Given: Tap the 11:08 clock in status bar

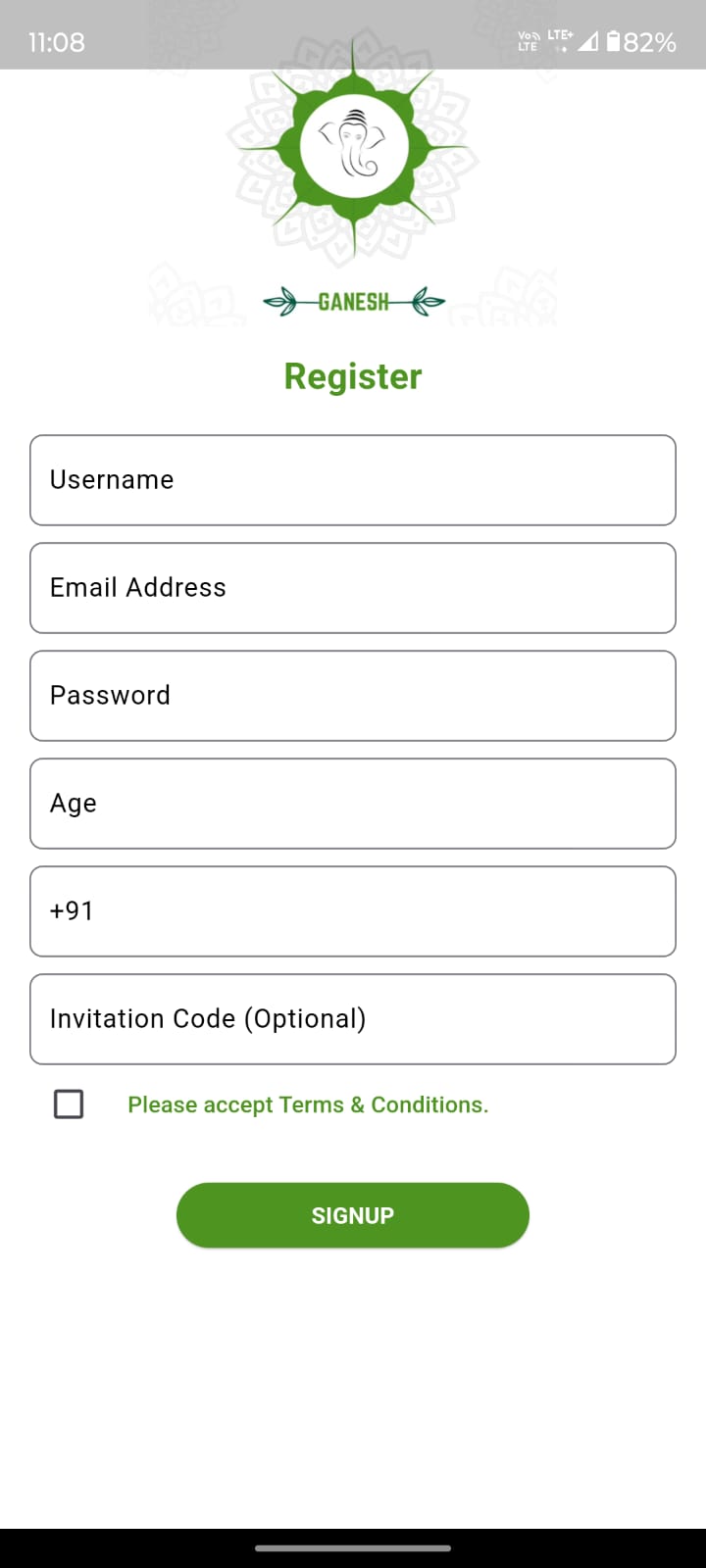Looking at the screenshot, I should coord(57,42).
